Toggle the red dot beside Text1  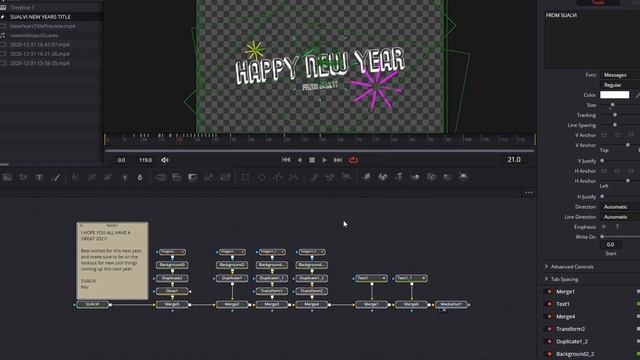(549, 304)
